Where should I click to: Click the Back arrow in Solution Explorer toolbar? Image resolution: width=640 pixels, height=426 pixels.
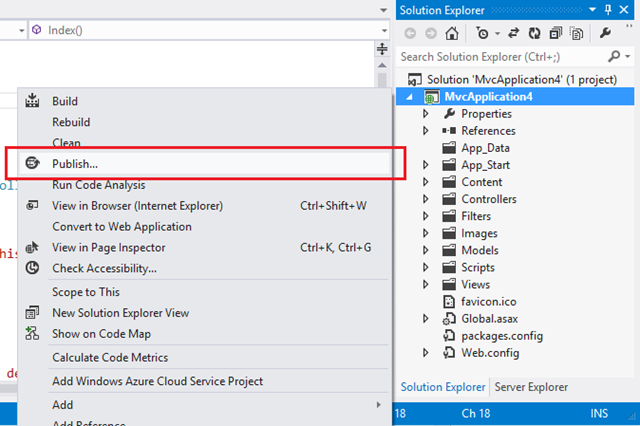tap(410, 33)
